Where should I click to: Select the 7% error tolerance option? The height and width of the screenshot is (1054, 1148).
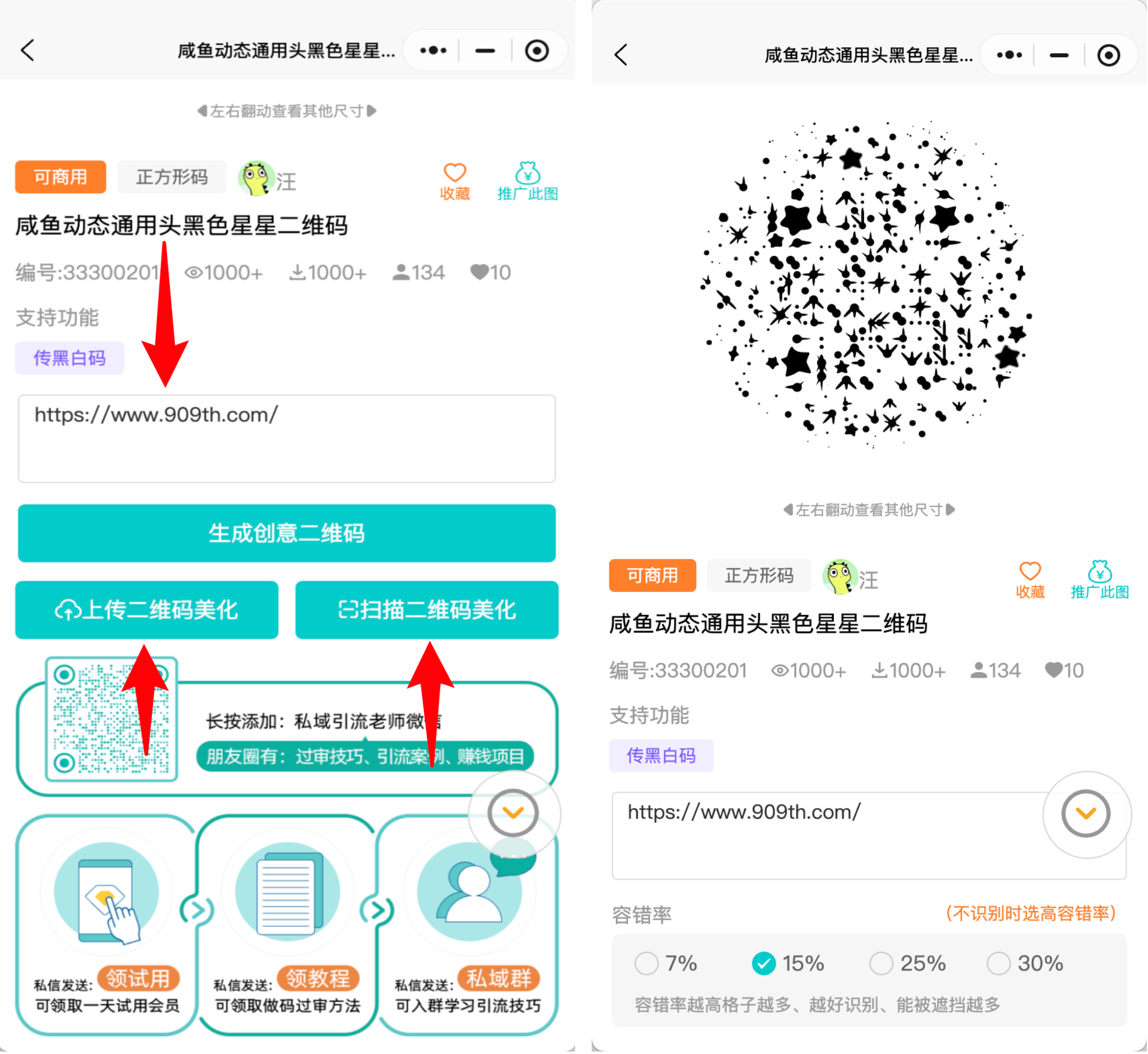647,964
